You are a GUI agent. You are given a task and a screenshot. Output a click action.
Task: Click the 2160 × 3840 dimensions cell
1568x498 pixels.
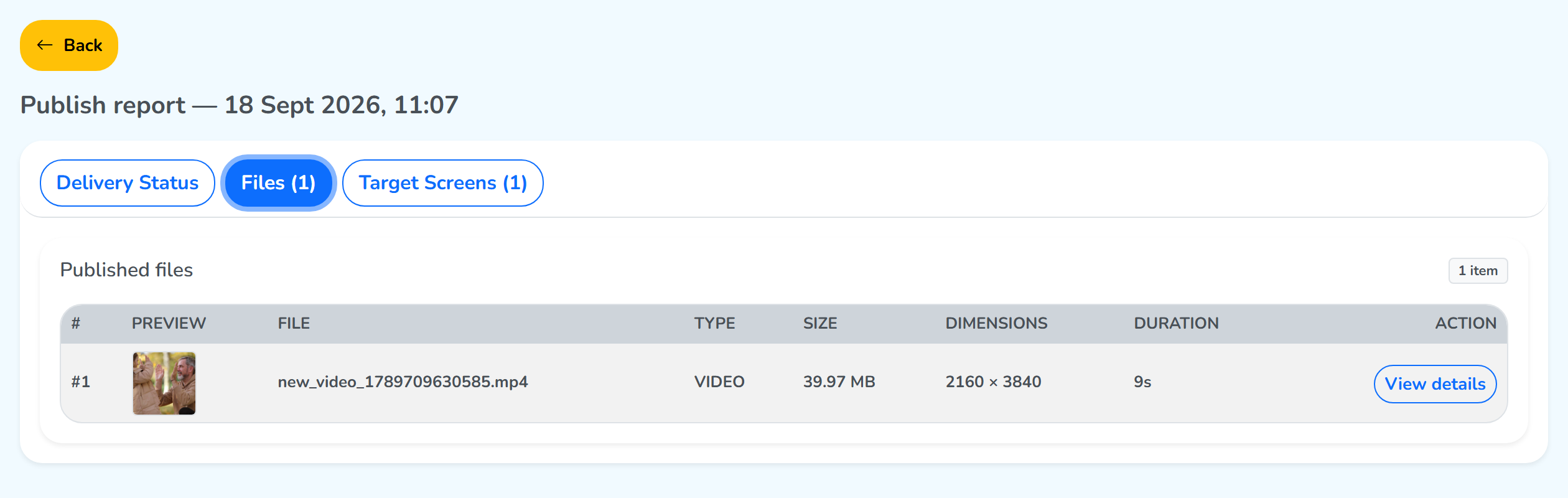(993, 382)
